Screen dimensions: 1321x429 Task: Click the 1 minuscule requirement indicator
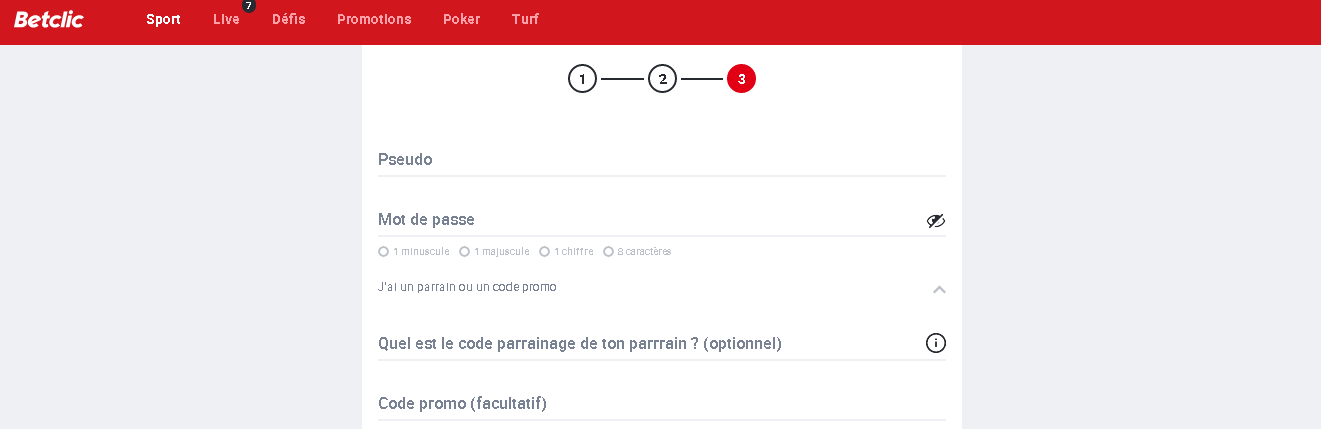(414, 252)
